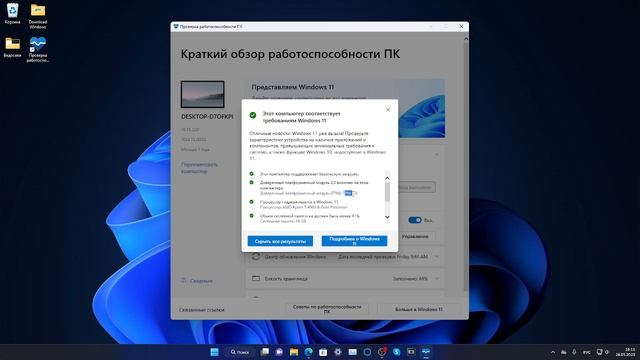Click the Windows Update sync icon
Viewport: 640px width, 360px height.
[256, 257]
